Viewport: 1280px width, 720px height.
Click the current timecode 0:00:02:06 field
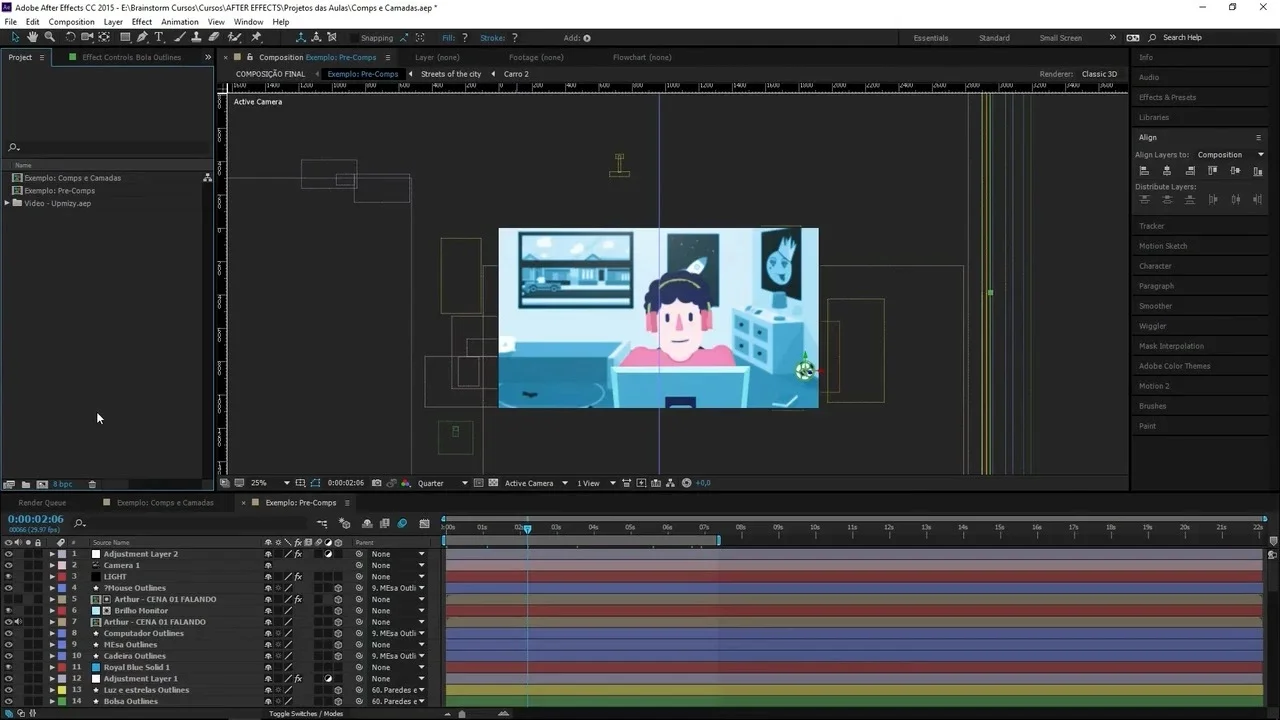(x=36, y=519)
